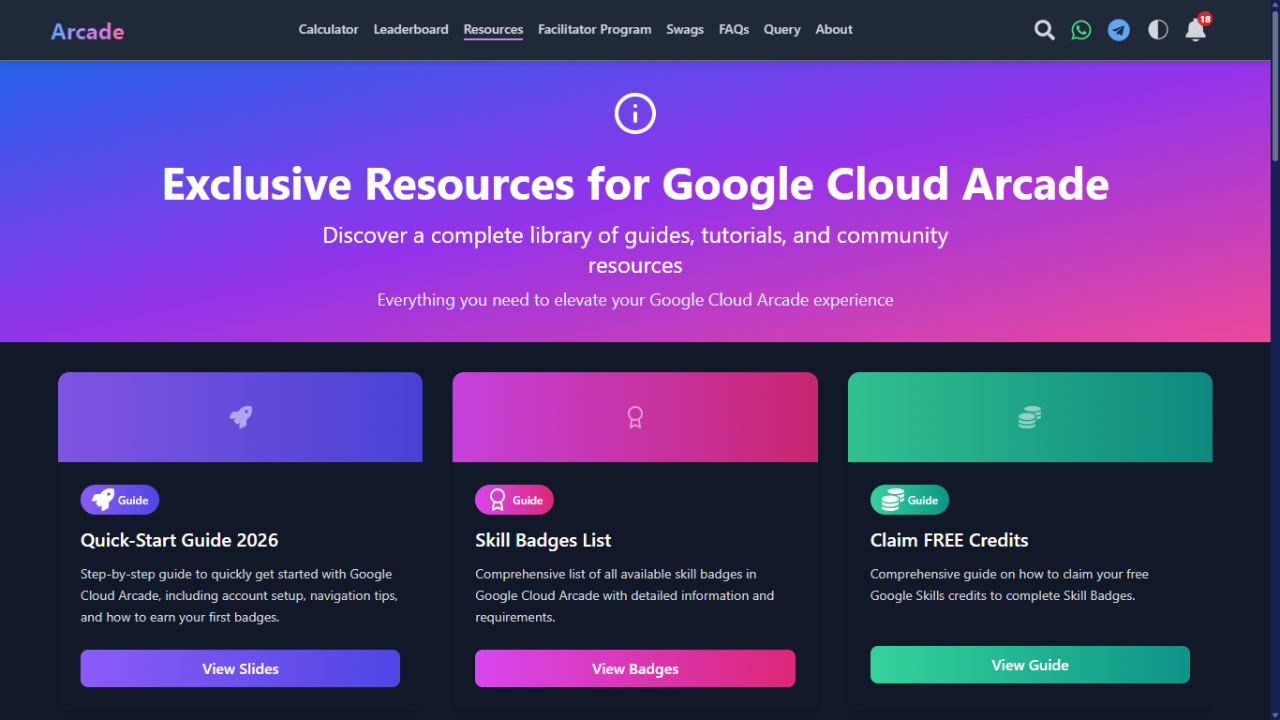
Task: Click the pink ribbon Guide tag
Action: coord(514,500)
